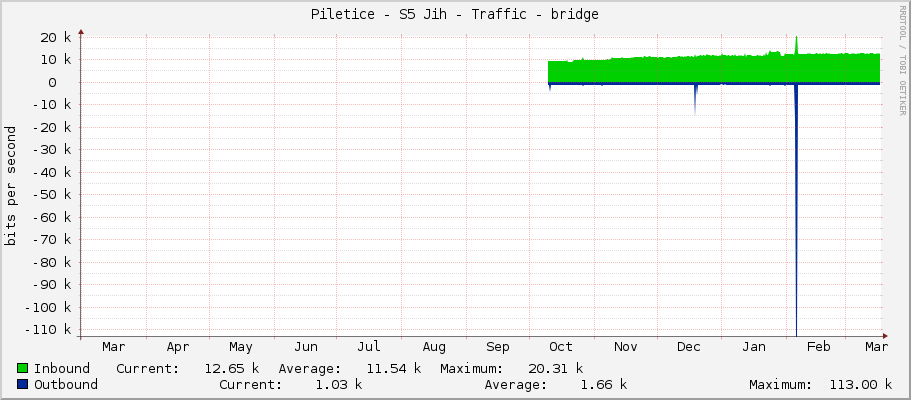The image size is (911, 400).
Task: Click Inbound maximum value '20.31 k'
Action: pos(555,369)
